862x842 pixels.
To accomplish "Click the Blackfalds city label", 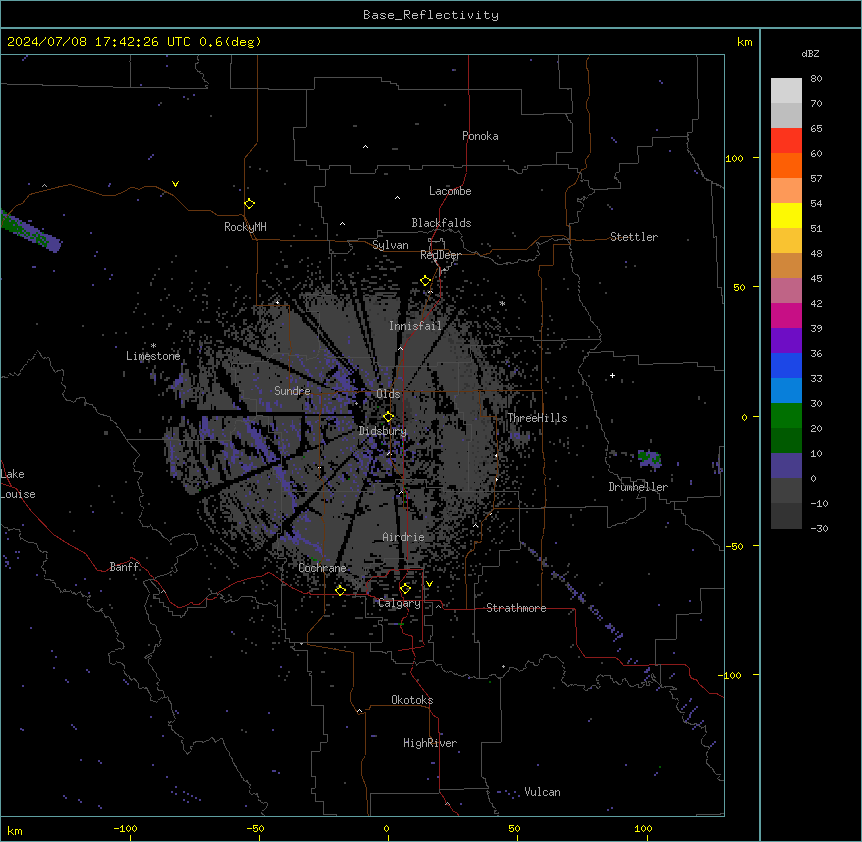I will coord(441,223).
